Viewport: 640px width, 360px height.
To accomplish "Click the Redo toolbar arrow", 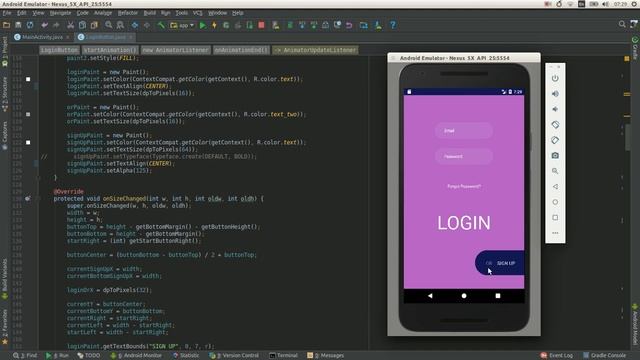I will tap(56, 25).
